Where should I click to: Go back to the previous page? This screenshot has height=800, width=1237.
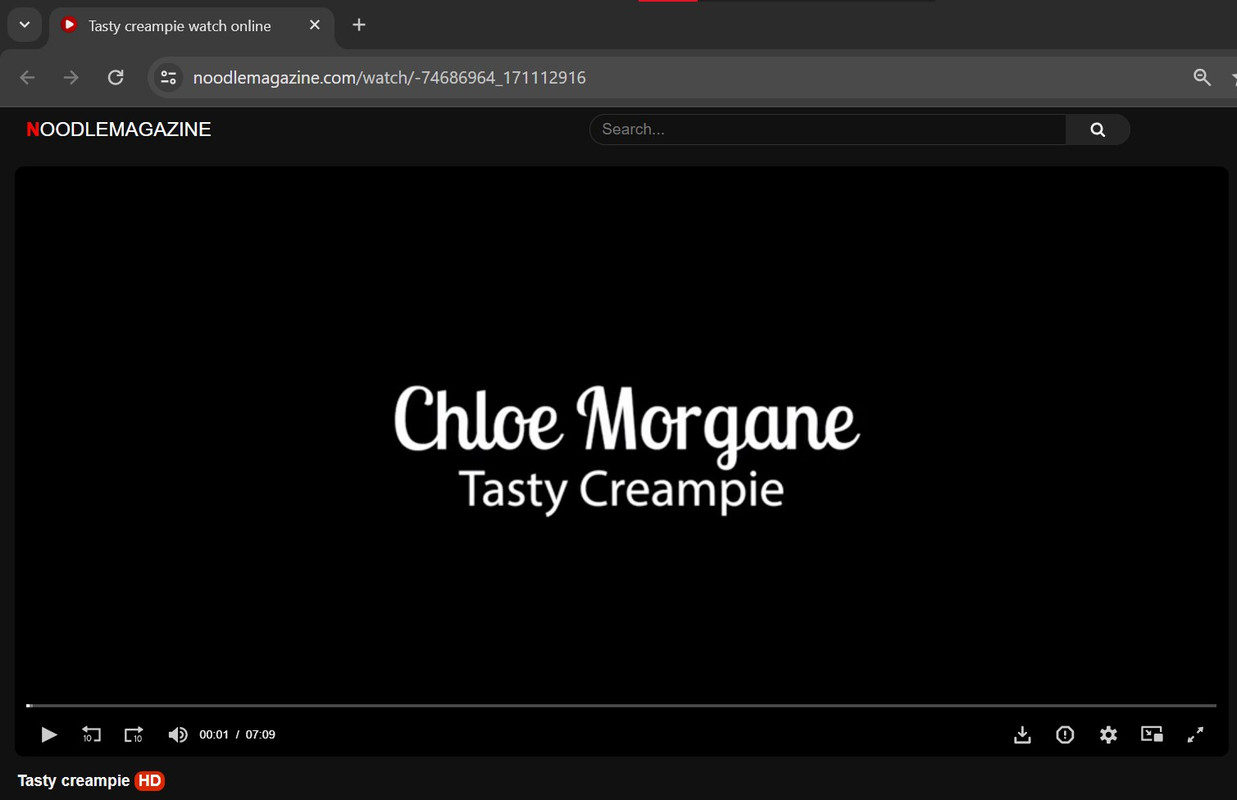tap(27, 77)
